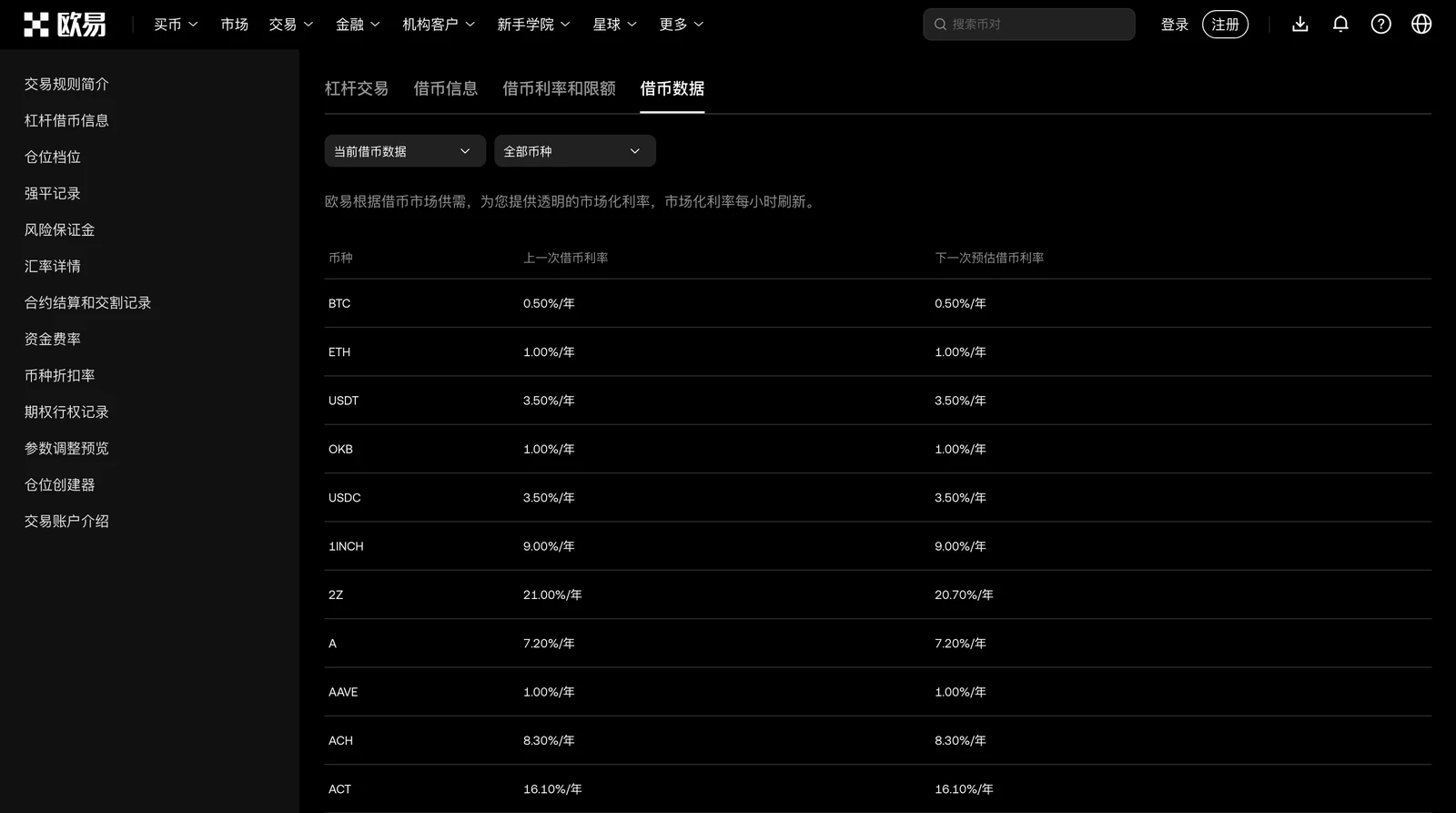Viewport: 1456px width, 813px height.
Task: Expand the 新手学院 menu
Action: click(x=533, y=25)
